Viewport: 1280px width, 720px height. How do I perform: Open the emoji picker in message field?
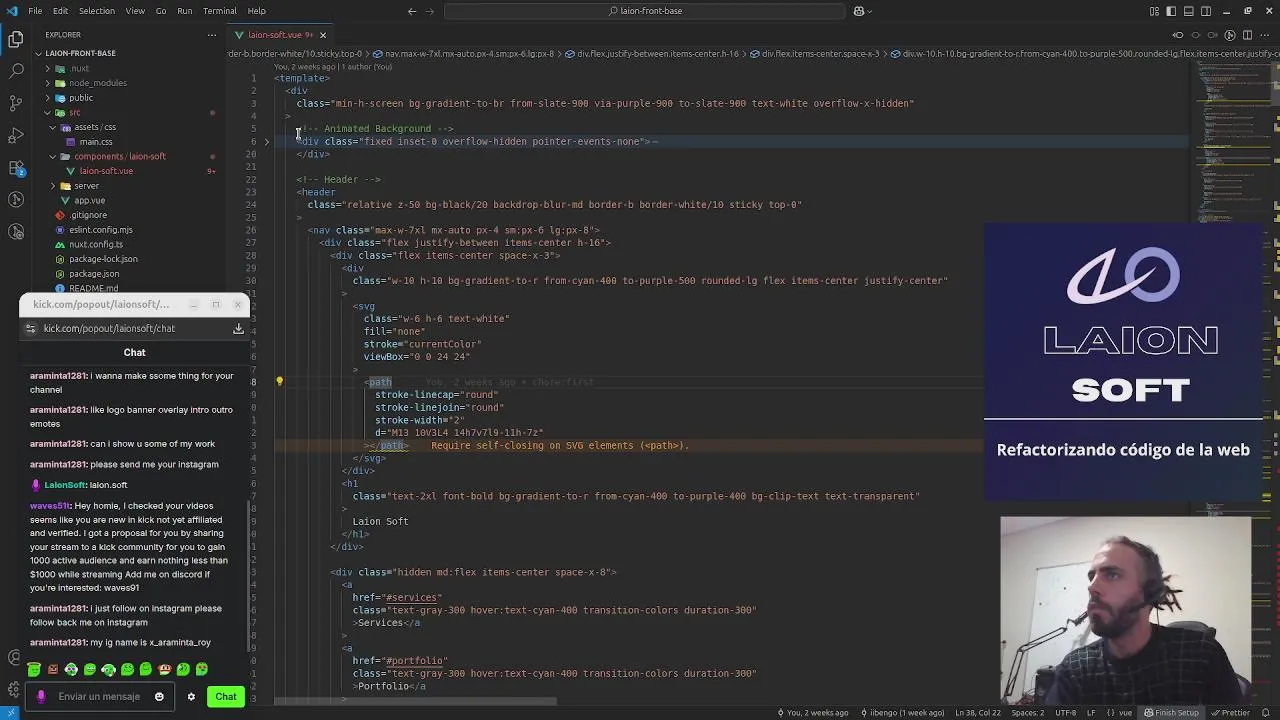tap(159, 697)
